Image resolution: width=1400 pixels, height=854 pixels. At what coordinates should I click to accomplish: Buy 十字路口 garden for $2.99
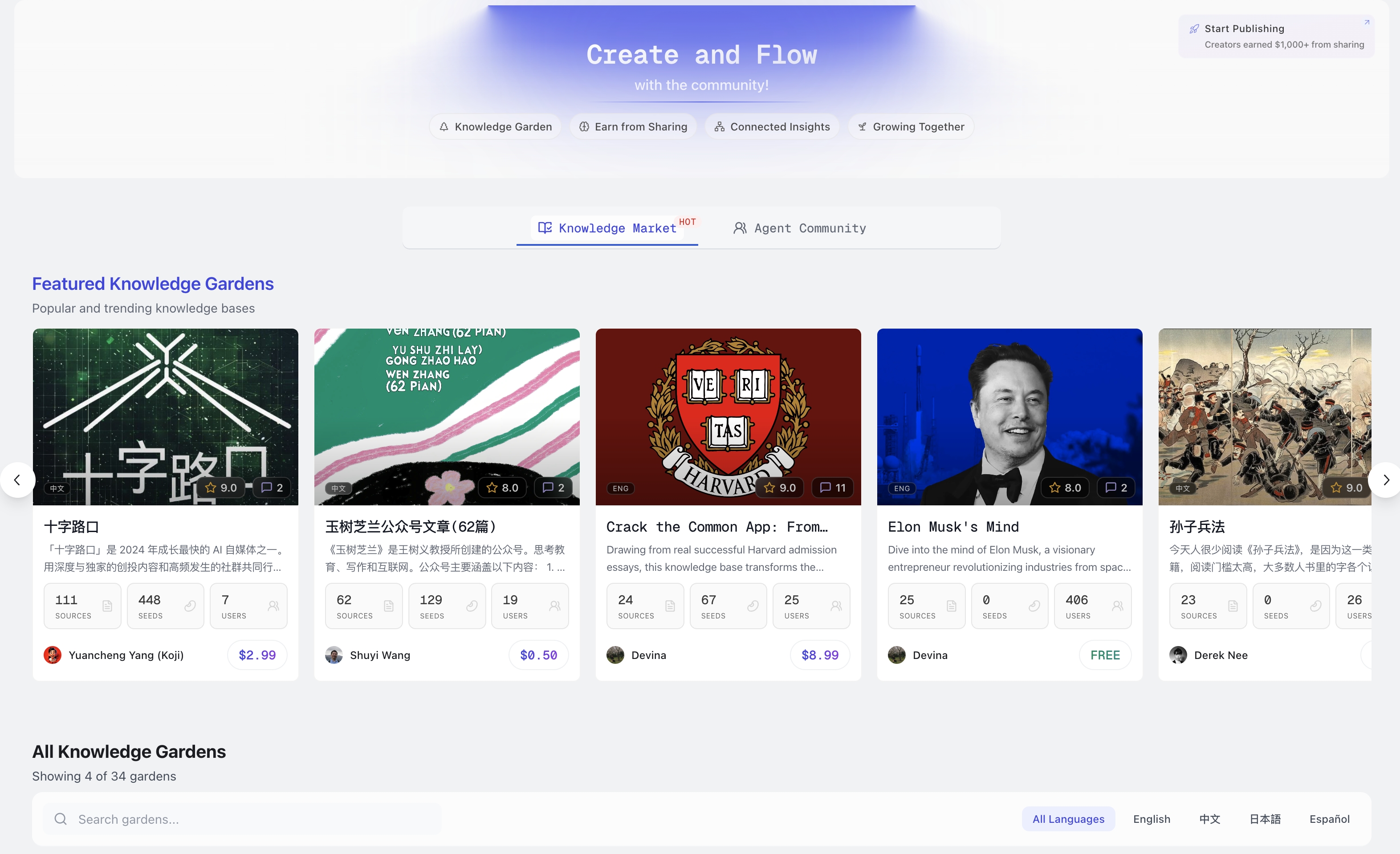pos(257,655)
